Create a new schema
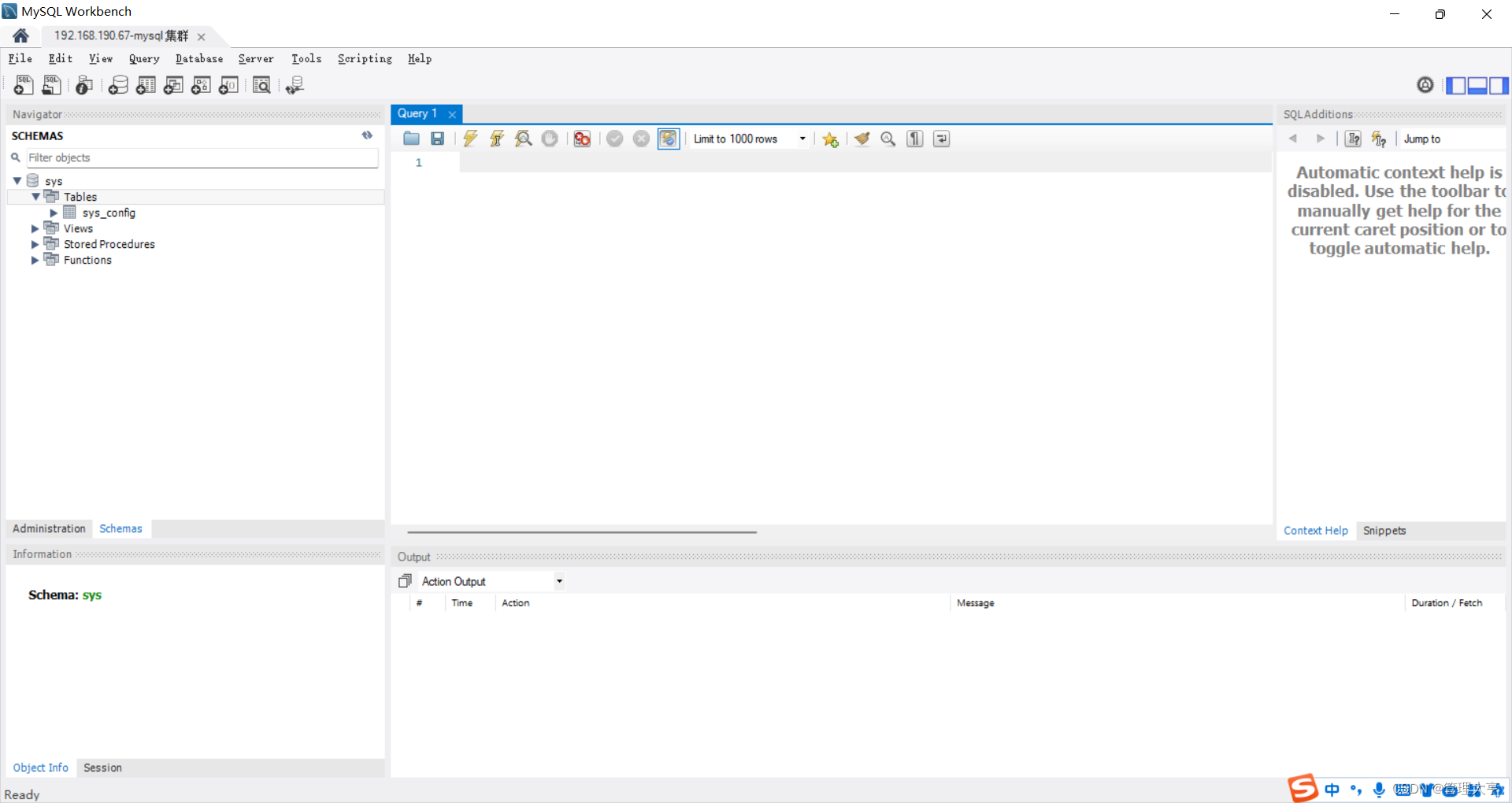This screenshot has width=1512, height=803. click(x=117, y=85)
